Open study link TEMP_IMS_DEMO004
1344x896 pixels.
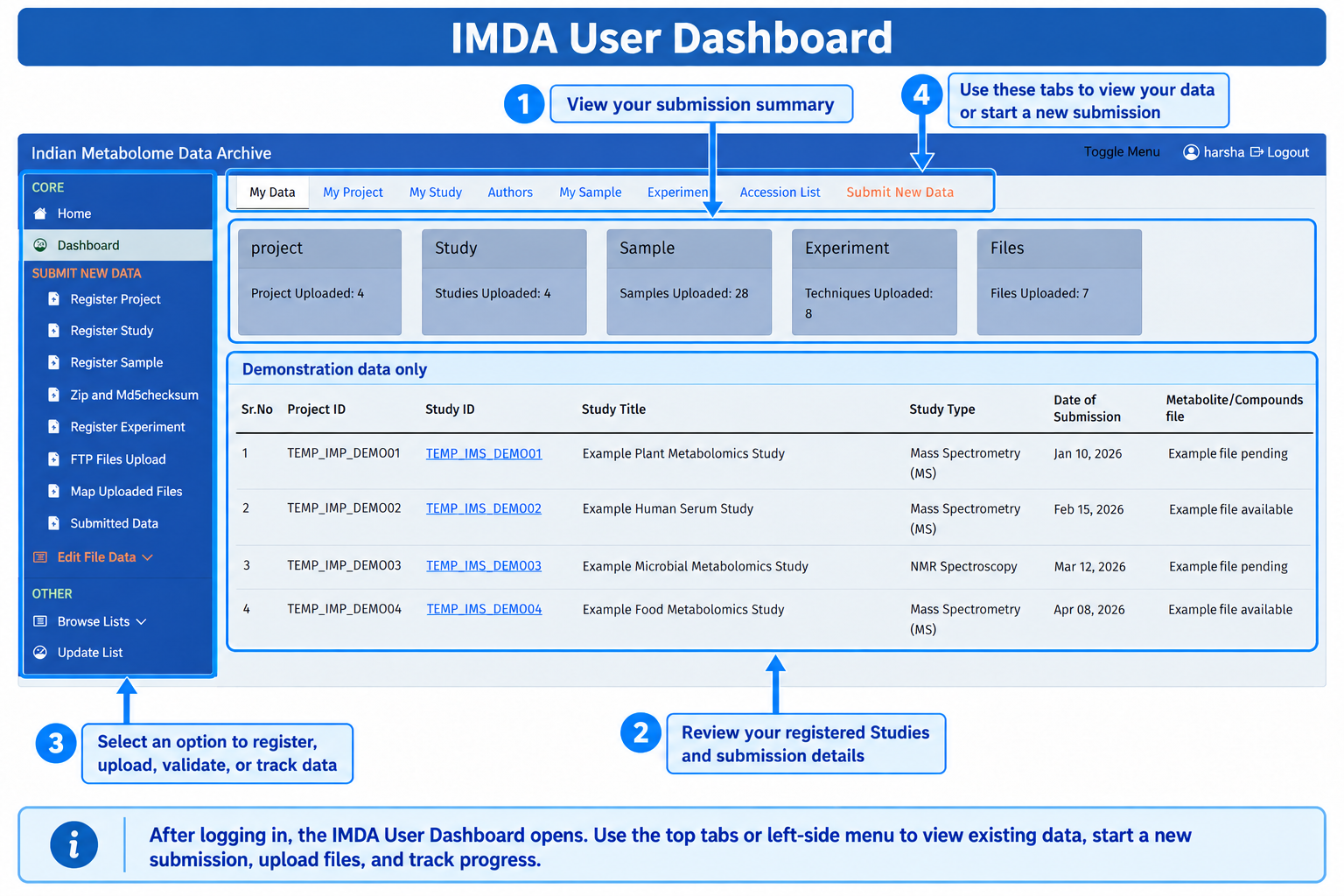(485, 609)
